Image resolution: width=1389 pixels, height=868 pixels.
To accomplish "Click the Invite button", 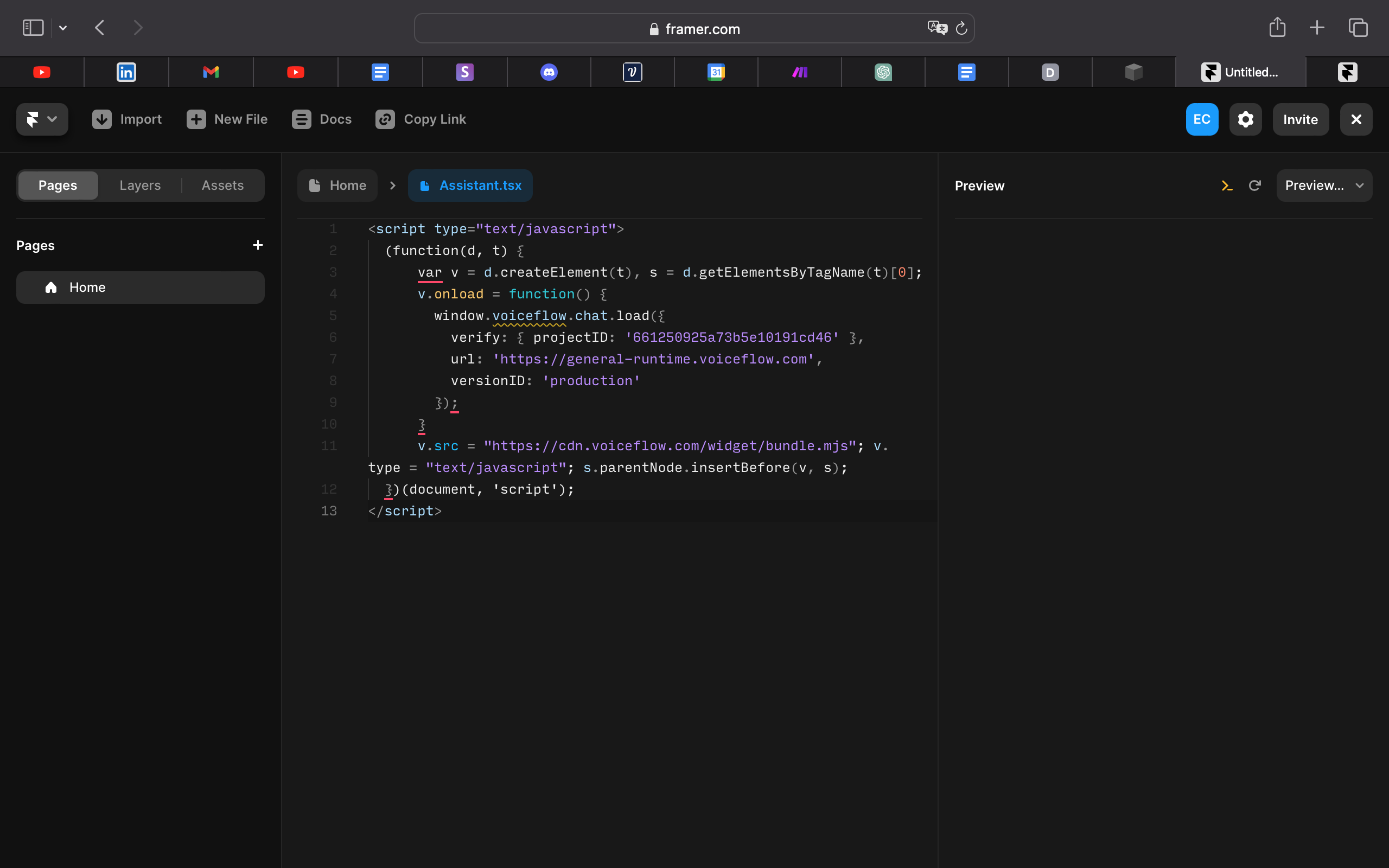I will 1301,119.
